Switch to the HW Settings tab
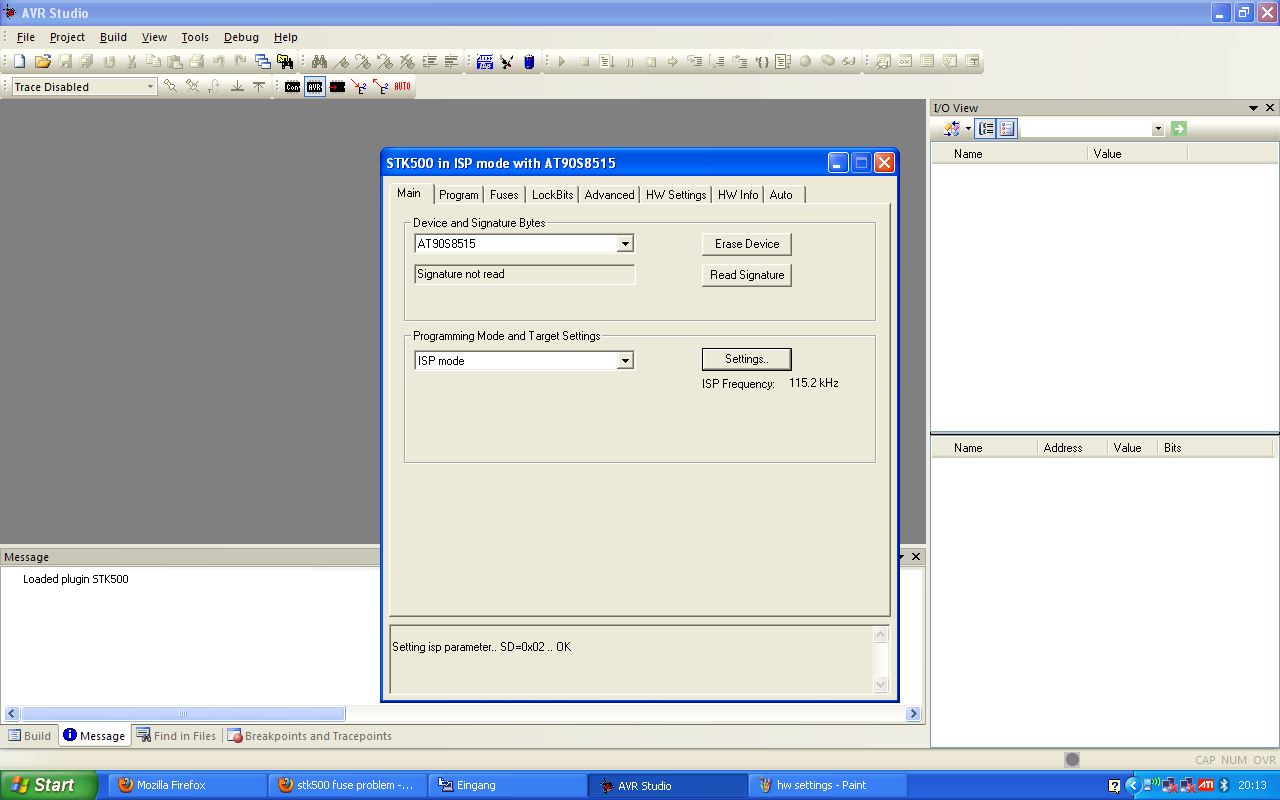This screenshot has height=800, width=1280. pos(676,195)
